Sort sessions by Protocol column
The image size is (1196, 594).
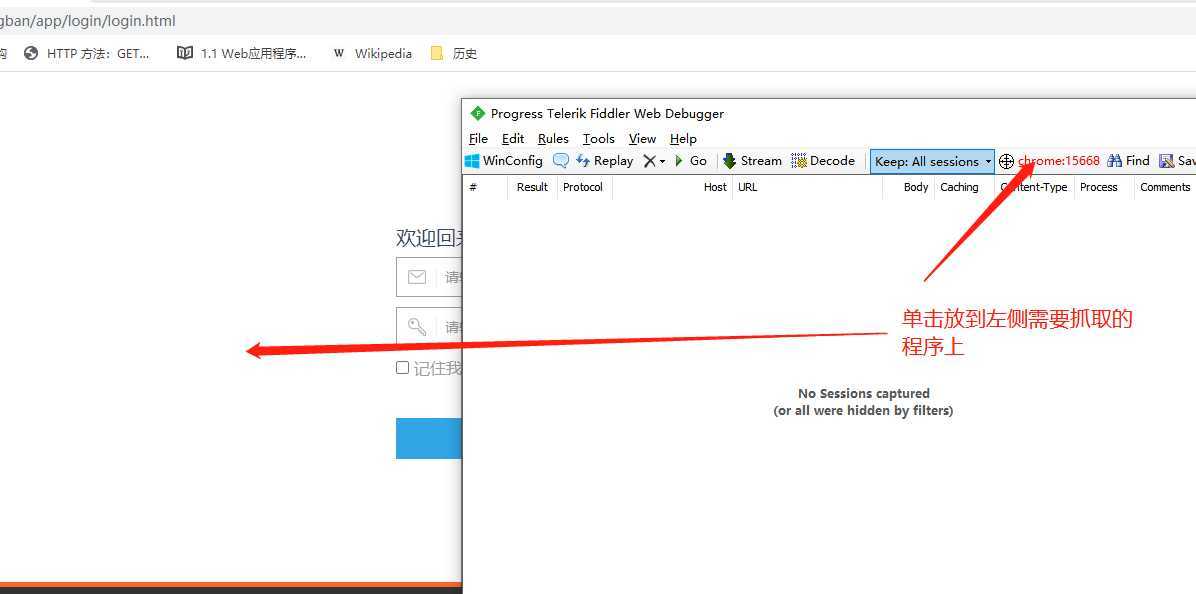click(x=584, y=188)
